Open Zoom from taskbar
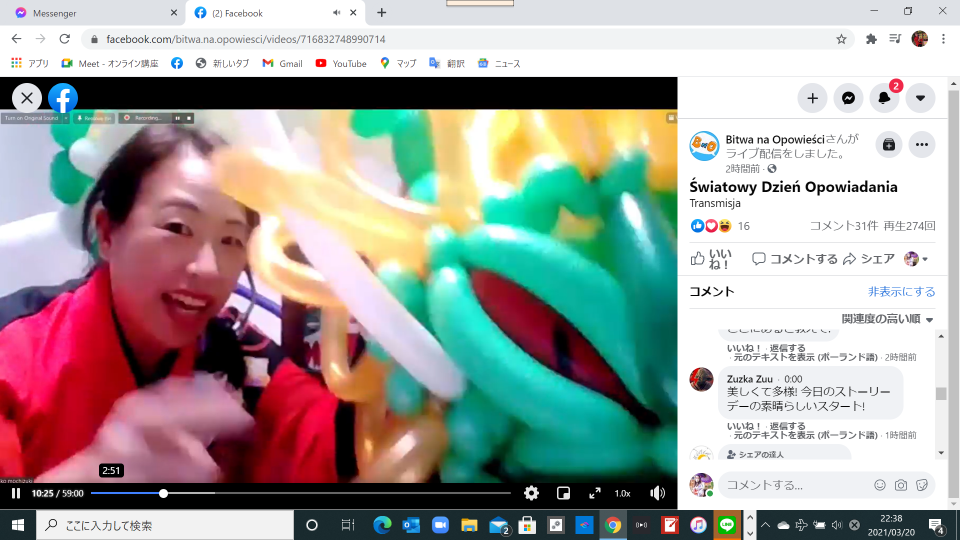960x540 pixels. (x=440, y=525)
